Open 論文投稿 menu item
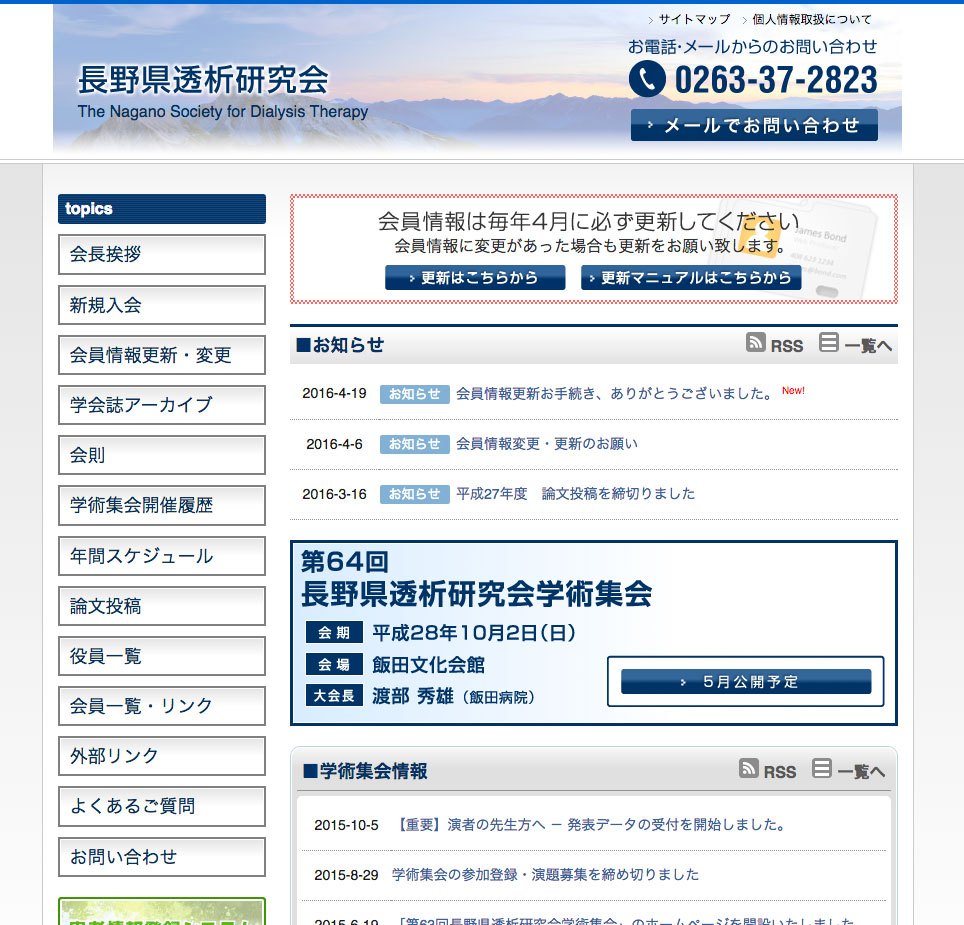964x925 pixels. pyautogui.click(x=162, y=606)
